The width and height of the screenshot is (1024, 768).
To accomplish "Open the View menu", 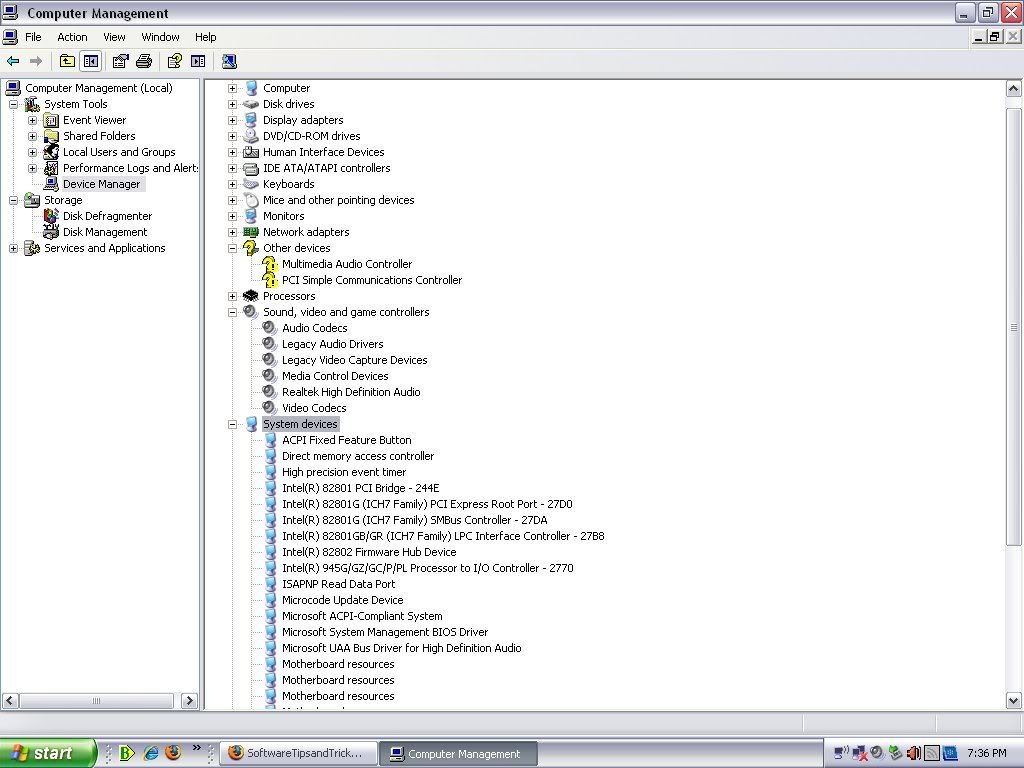I will pyautogui.click(x=114, y=37).
